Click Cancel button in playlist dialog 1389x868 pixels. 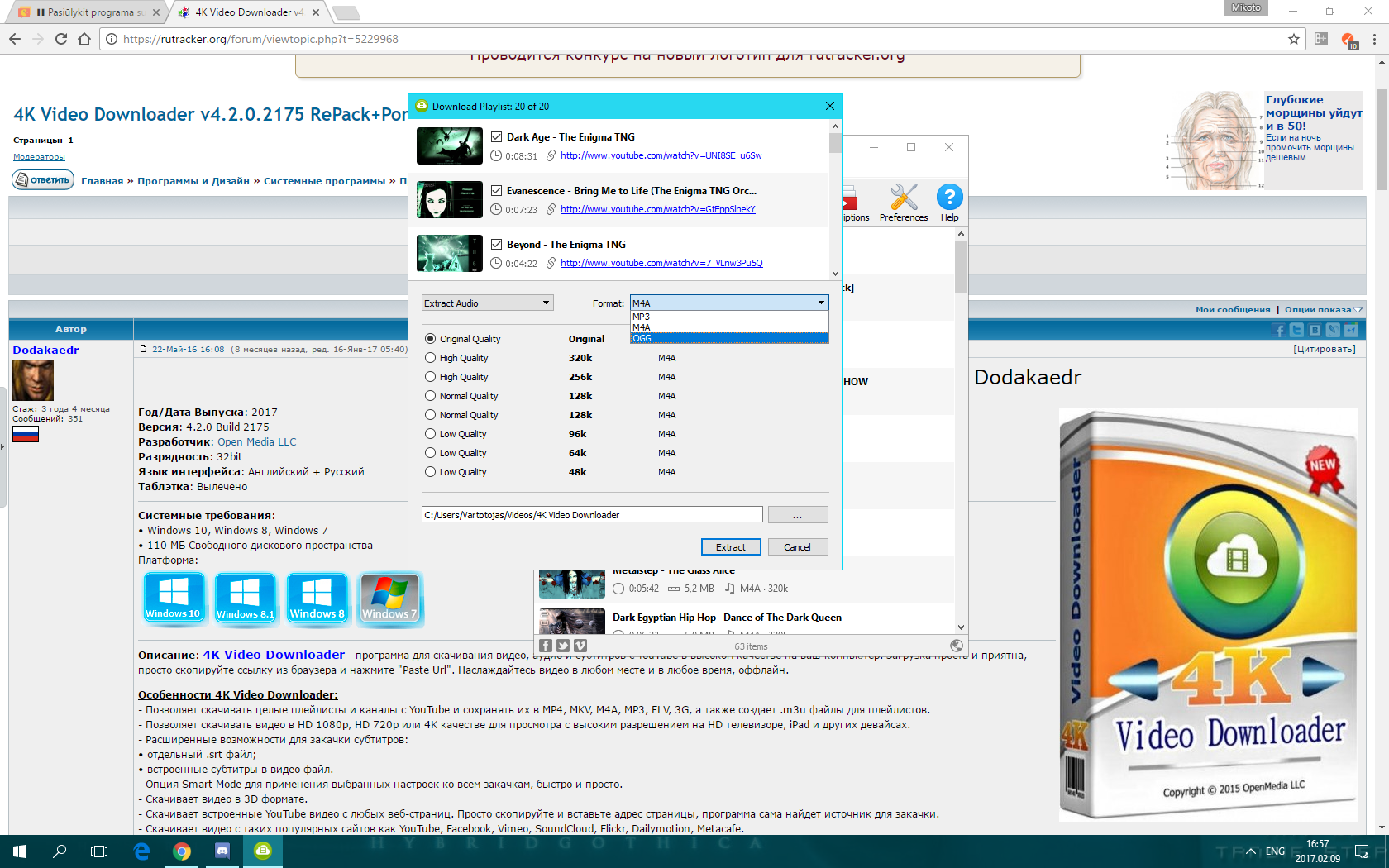point(798,547)
